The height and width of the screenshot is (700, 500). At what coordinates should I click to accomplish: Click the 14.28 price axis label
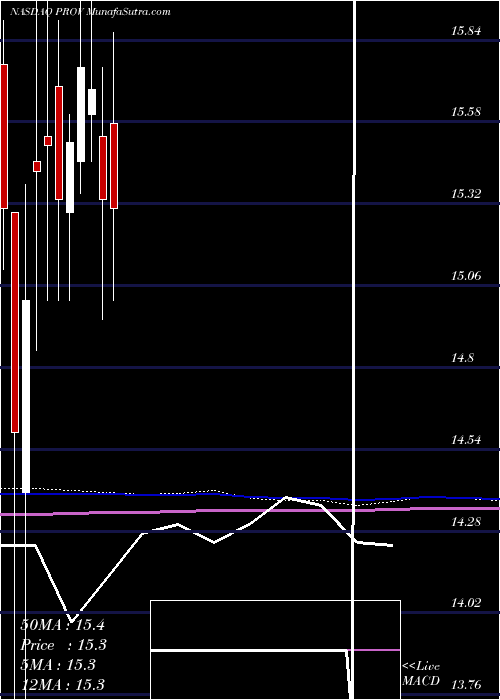point(466,521)
